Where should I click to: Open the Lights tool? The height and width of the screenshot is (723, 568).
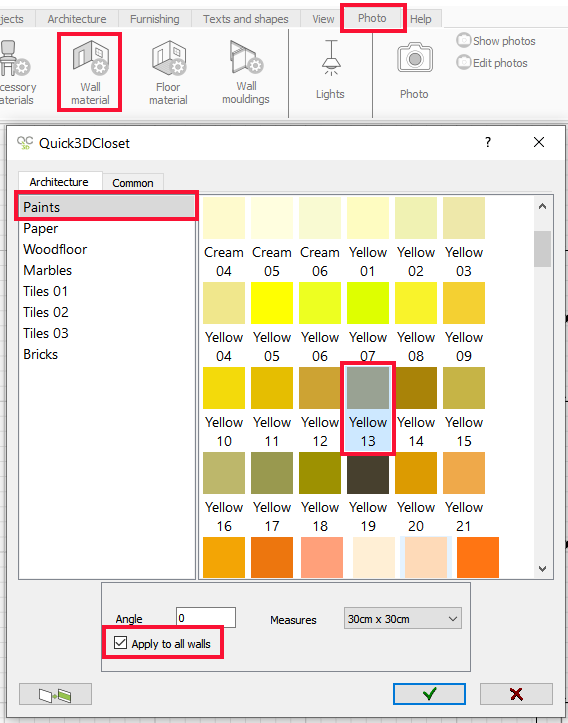[330, 70]
